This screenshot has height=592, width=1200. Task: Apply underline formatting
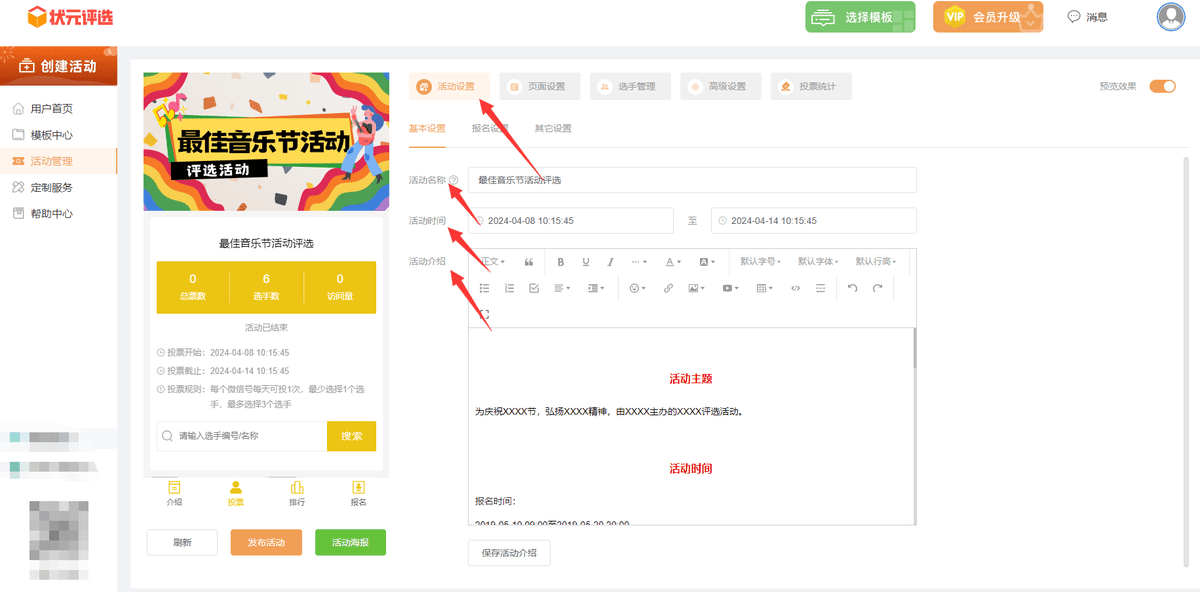point(586,261)
